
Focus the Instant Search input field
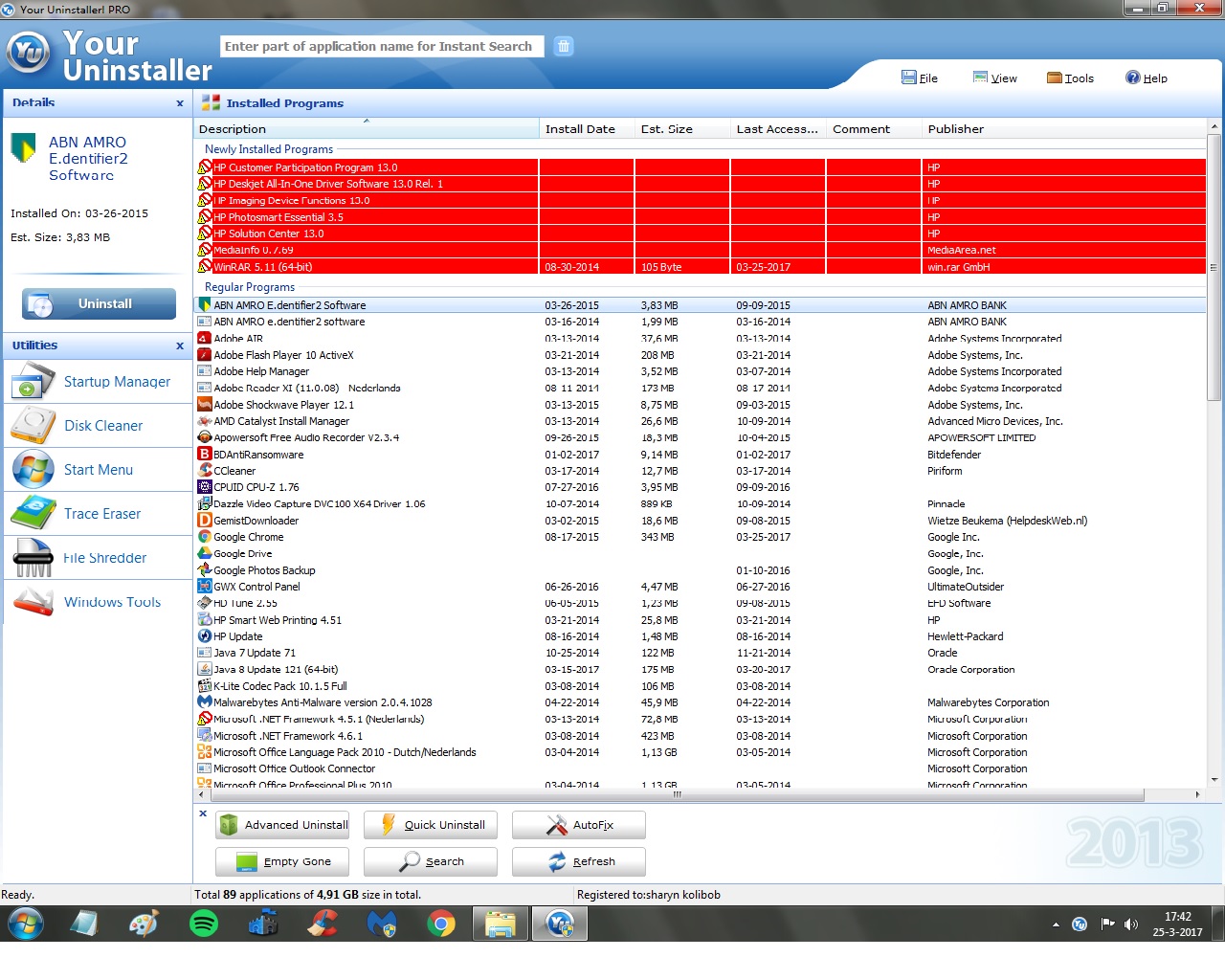383,46
